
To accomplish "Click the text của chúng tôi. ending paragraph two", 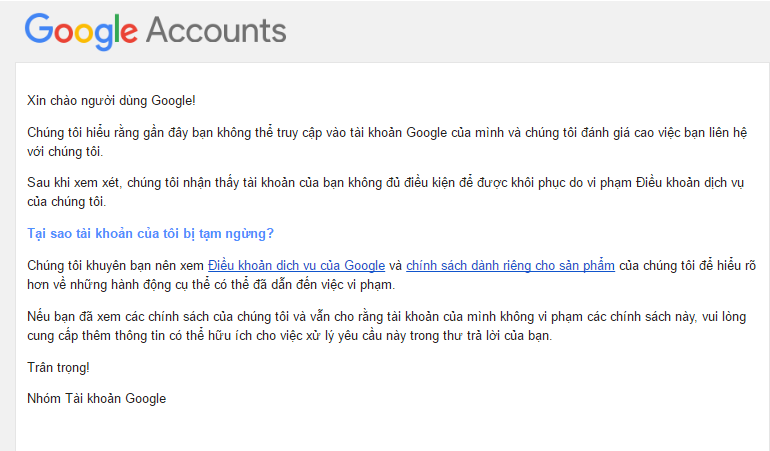I will 66,201.
